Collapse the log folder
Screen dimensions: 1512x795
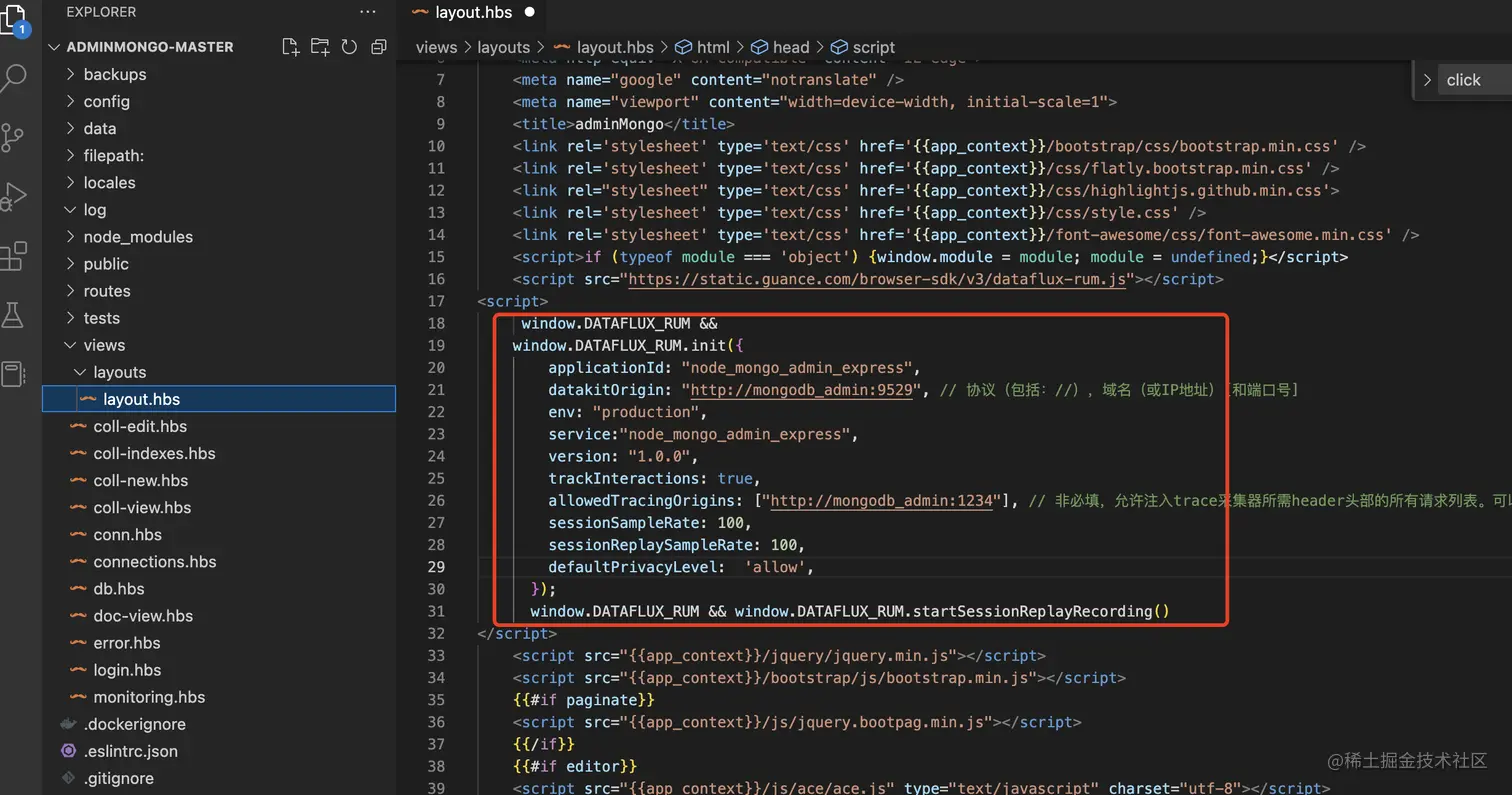coord(219,209)
